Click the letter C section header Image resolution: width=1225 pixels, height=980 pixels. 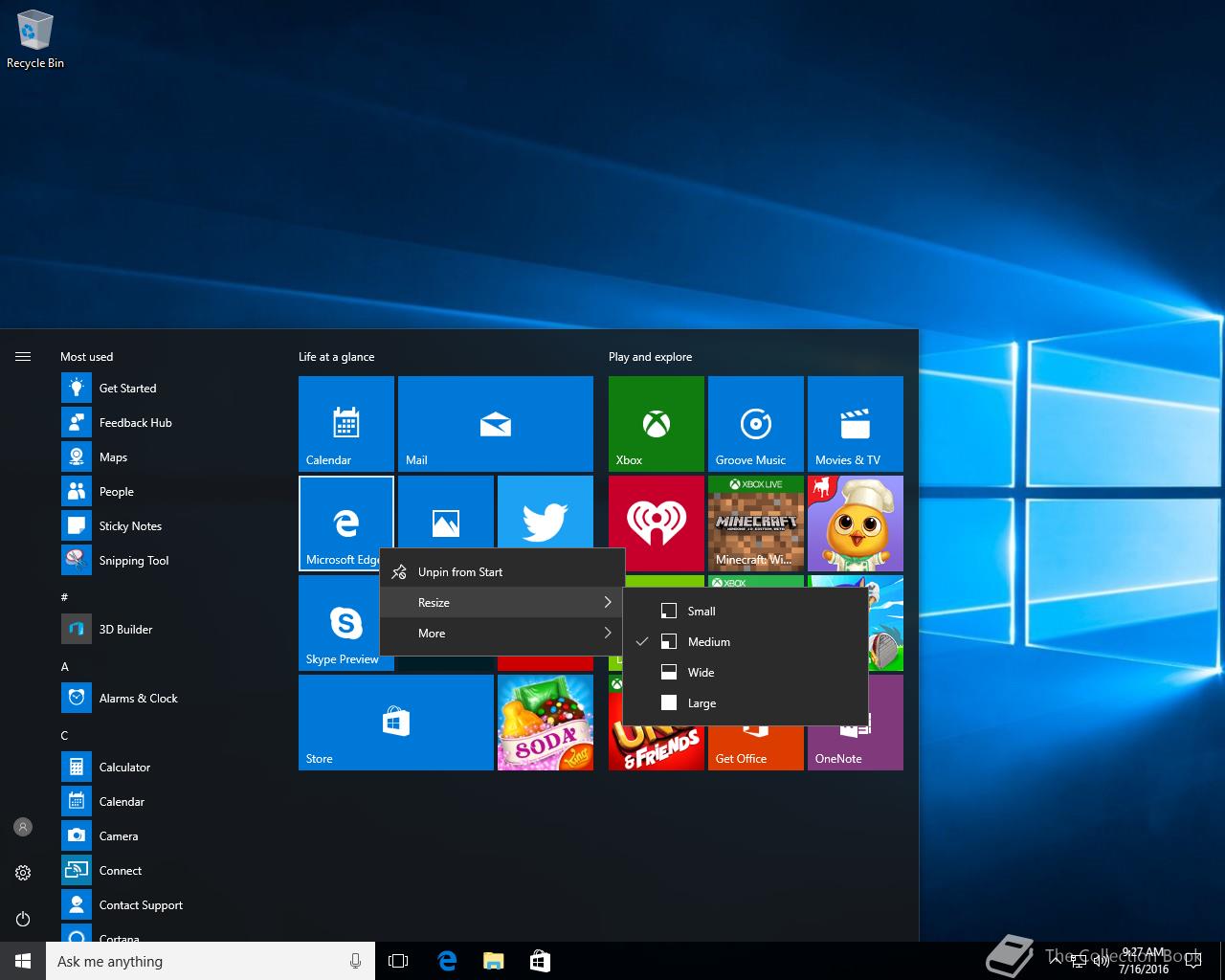(65, 735)
